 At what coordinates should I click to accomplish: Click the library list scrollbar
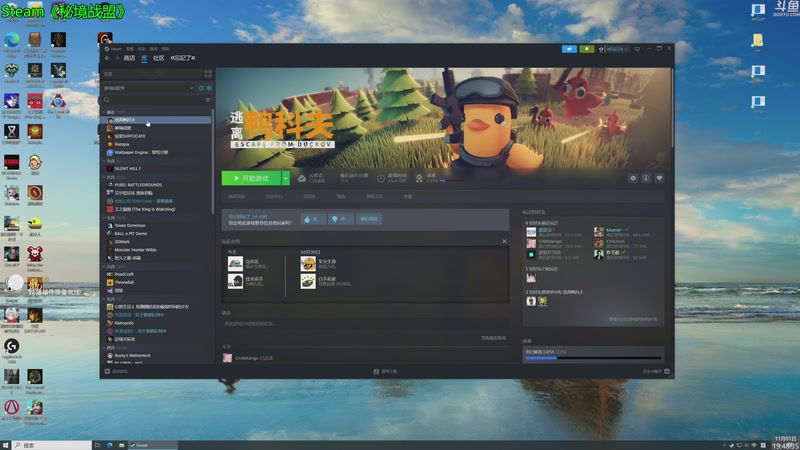(213, 163)
